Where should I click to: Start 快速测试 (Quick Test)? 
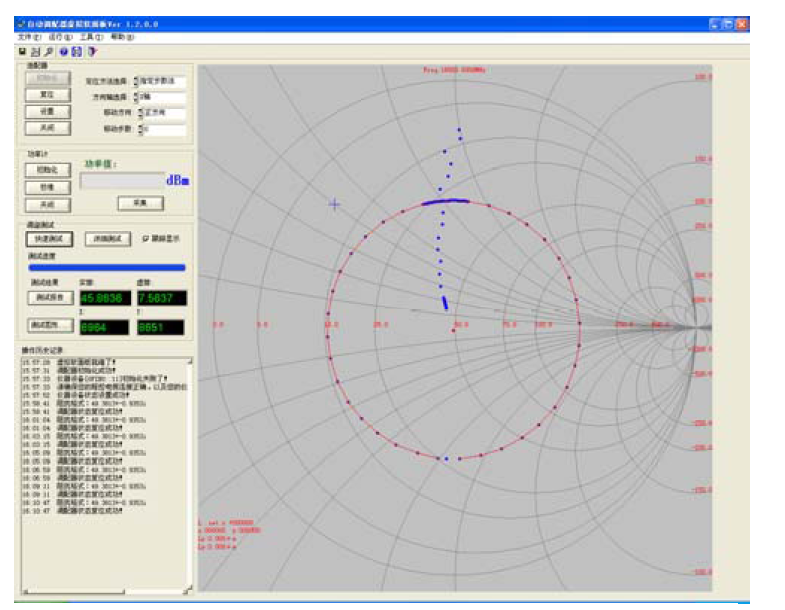click(49, 239)
